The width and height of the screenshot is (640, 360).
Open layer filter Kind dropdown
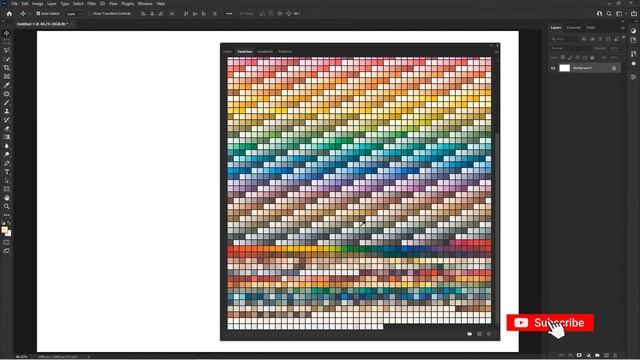pyautogui.click(x=565, y=39)
